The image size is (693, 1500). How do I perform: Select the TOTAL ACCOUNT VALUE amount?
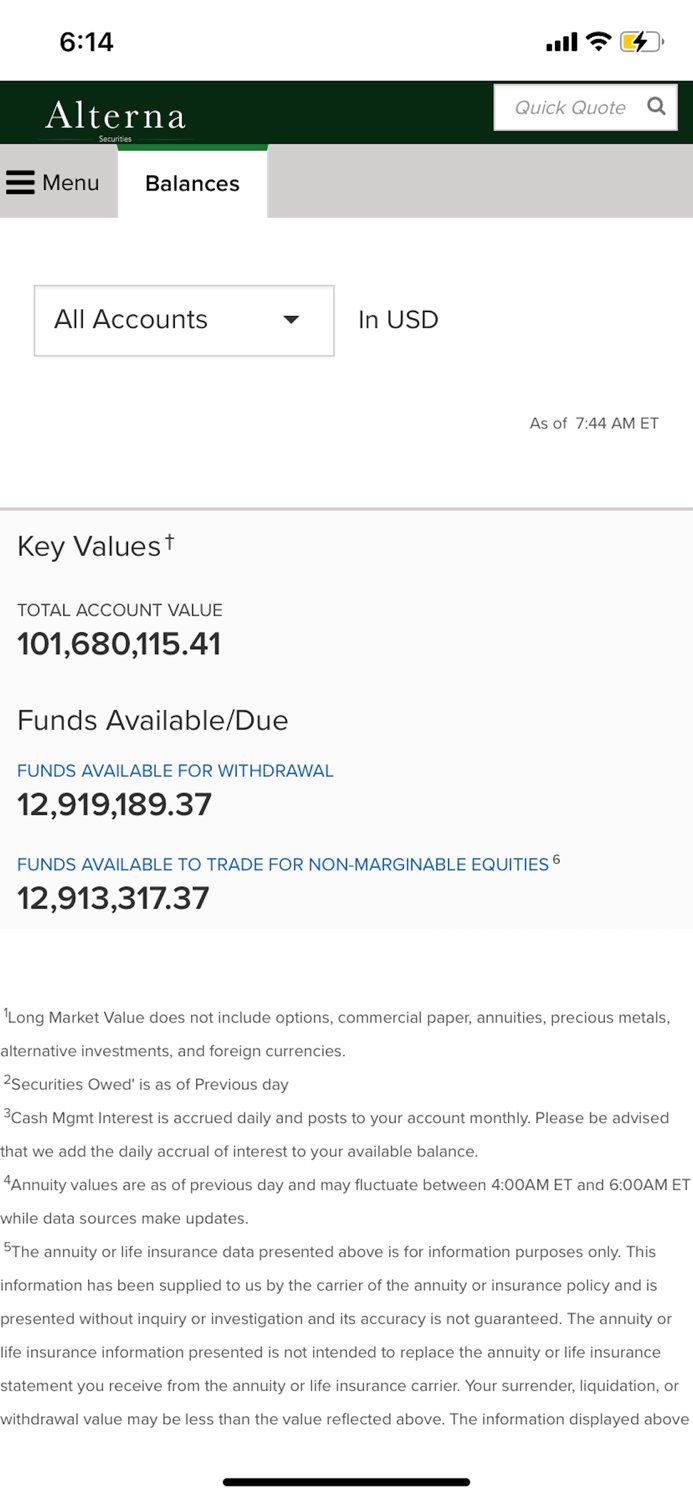point(119,643)
